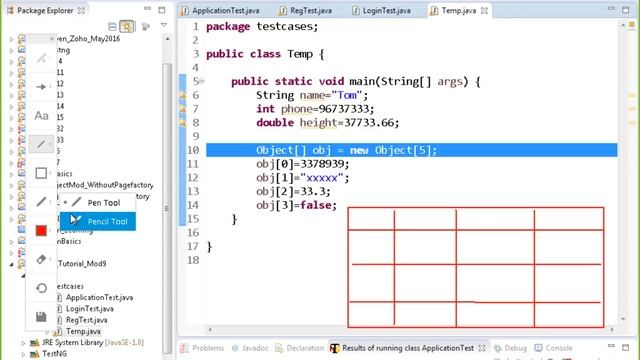640x360 pixels.
Task: Click the pen tool button in annotation toolbar
Action: coord(41,202)
